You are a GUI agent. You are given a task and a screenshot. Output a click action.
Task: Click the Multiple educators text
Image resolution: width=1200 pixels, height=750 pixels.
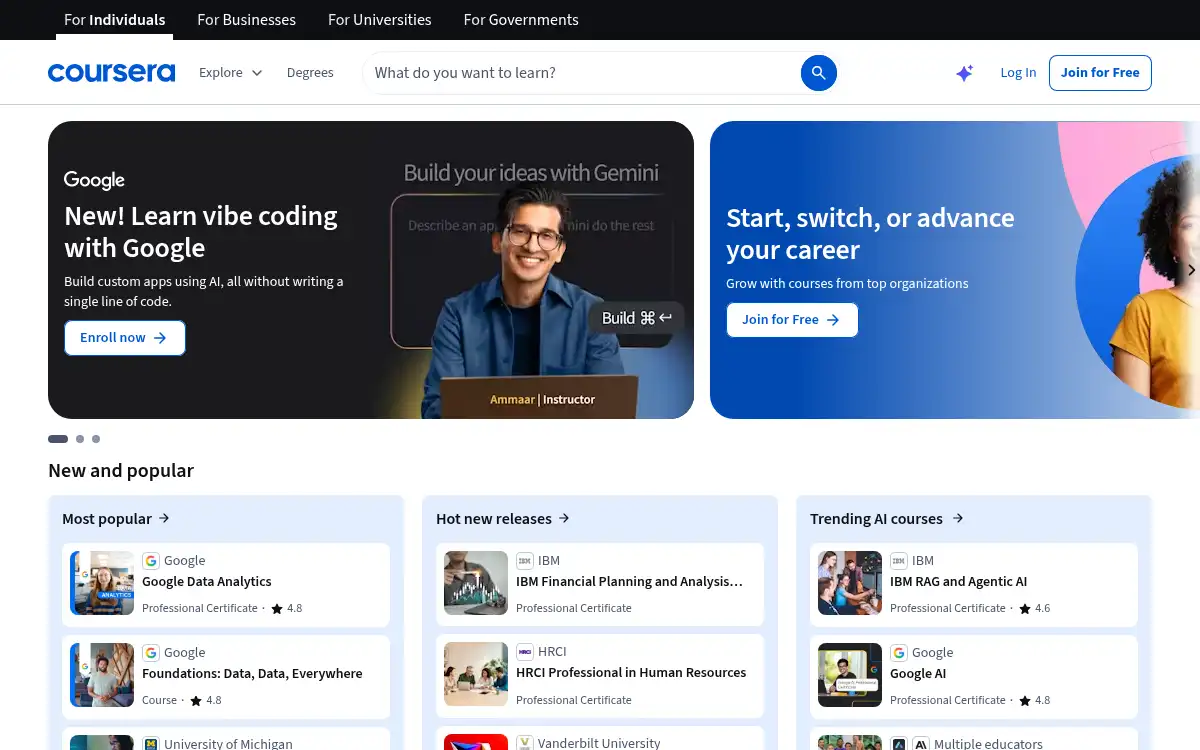(x=988, y=744)
